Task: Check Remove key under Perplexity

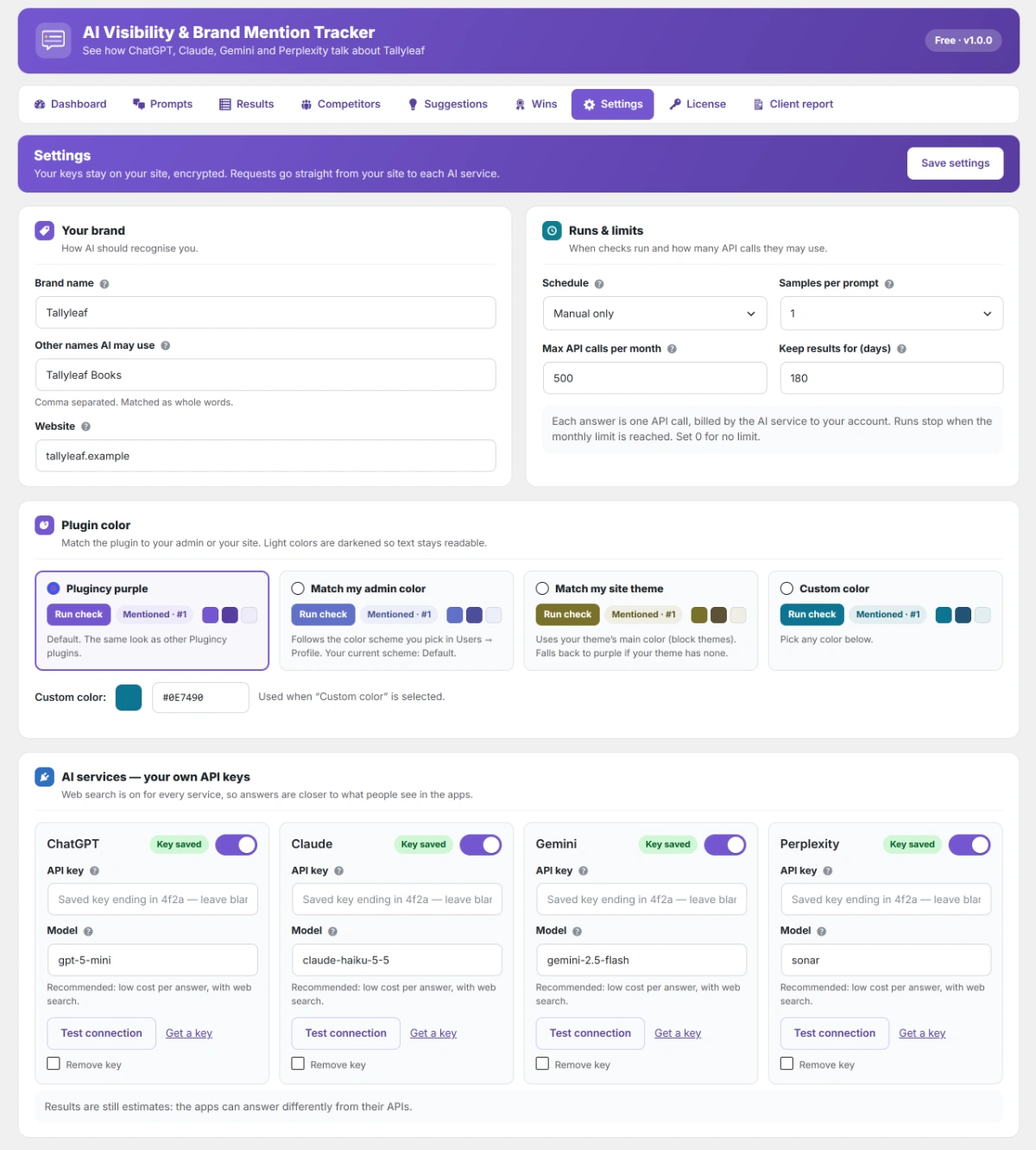Action: (x=786, y=1064)
